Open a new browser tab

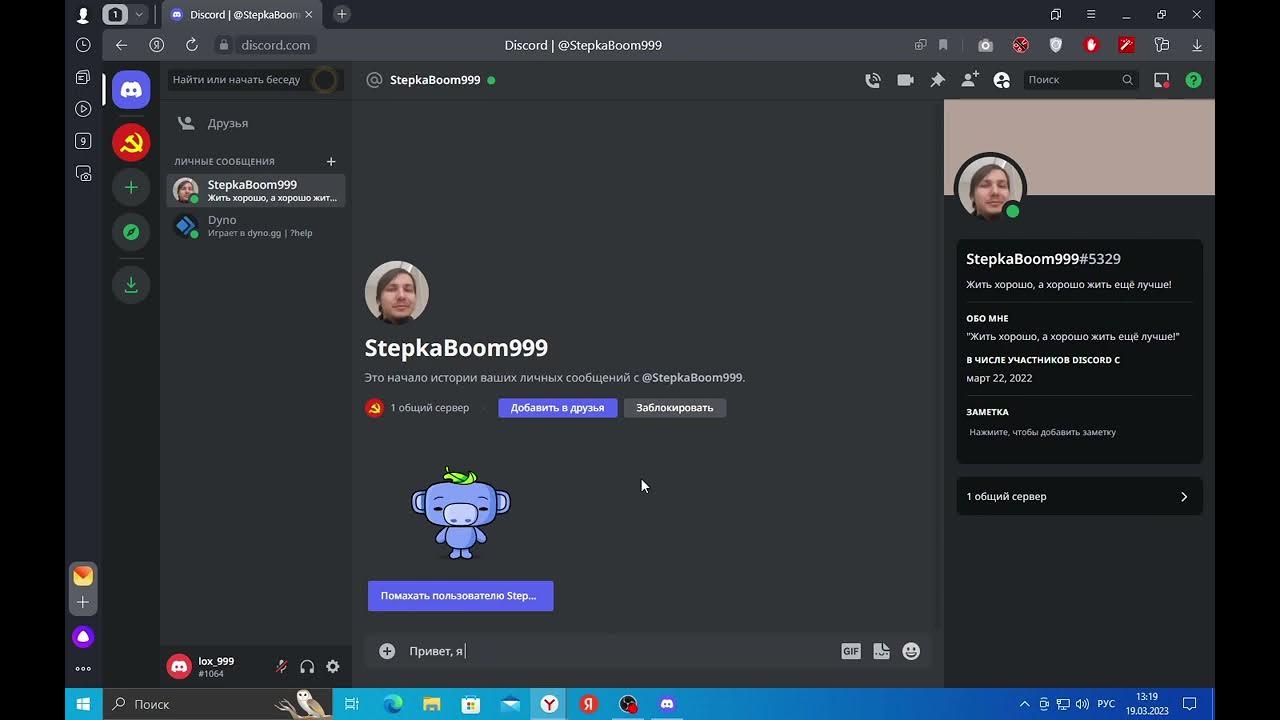342,14
